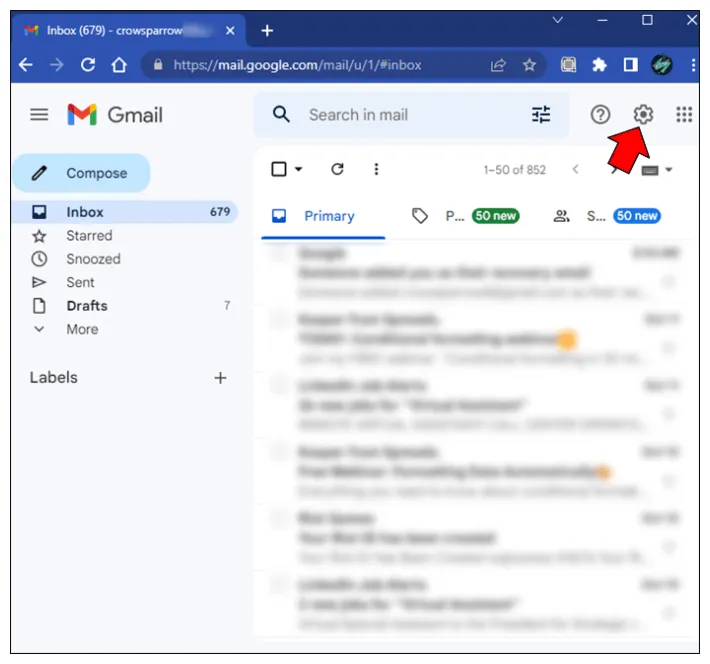710x664 pixels.
Task: Open the browser profile avatar
Action: [662, 65]
